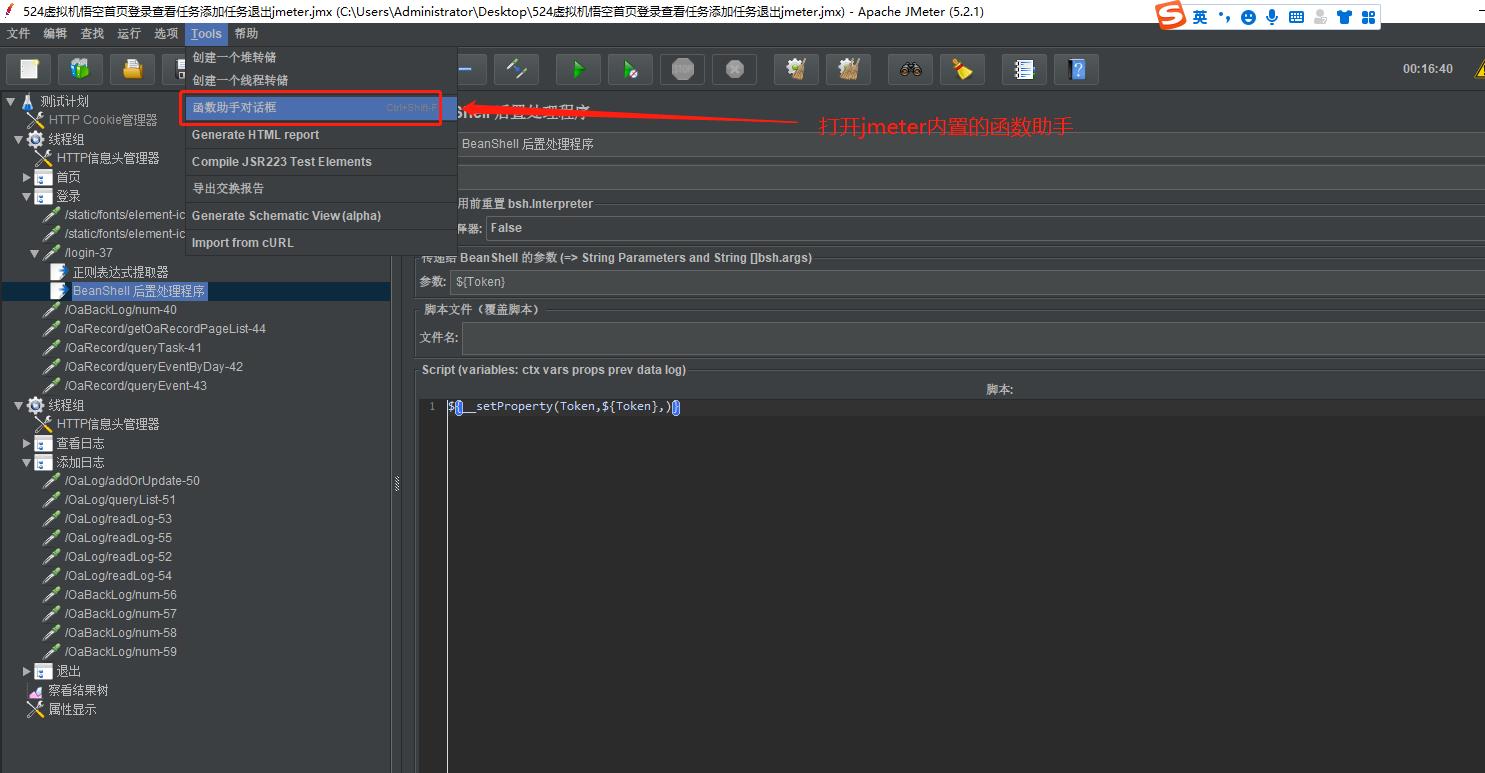
Task: Click the New test plan toolbar icon
Action: coord(29,69)
